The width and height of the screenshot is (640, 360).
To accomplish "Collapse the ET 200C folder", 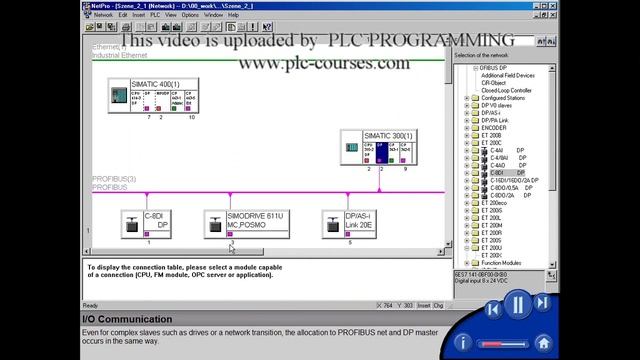I will point(467,143).
